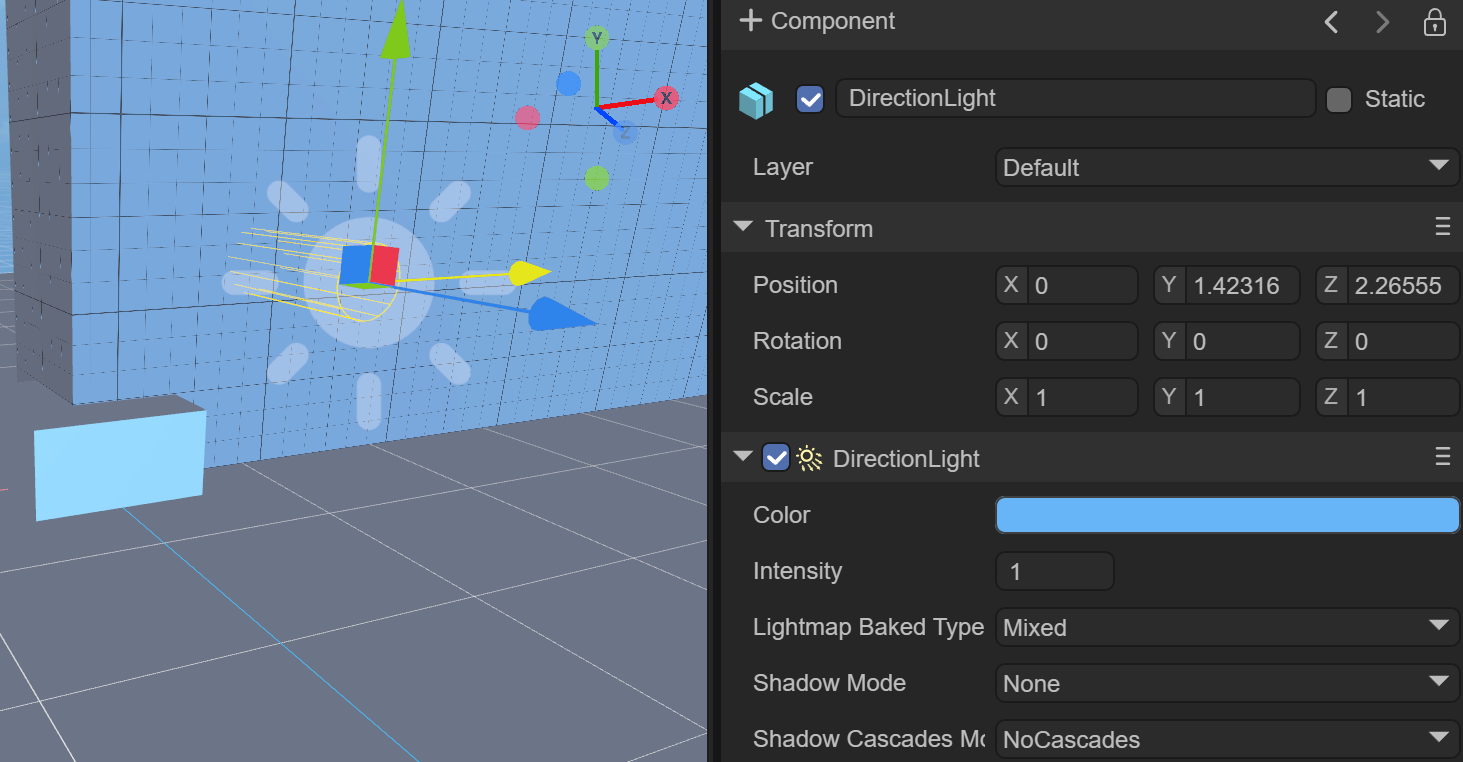The width and height of the screenshot is (1463, 762).
Task: Toggle the DirectionLight node active checkbox
Action: (x=810, y=99)
